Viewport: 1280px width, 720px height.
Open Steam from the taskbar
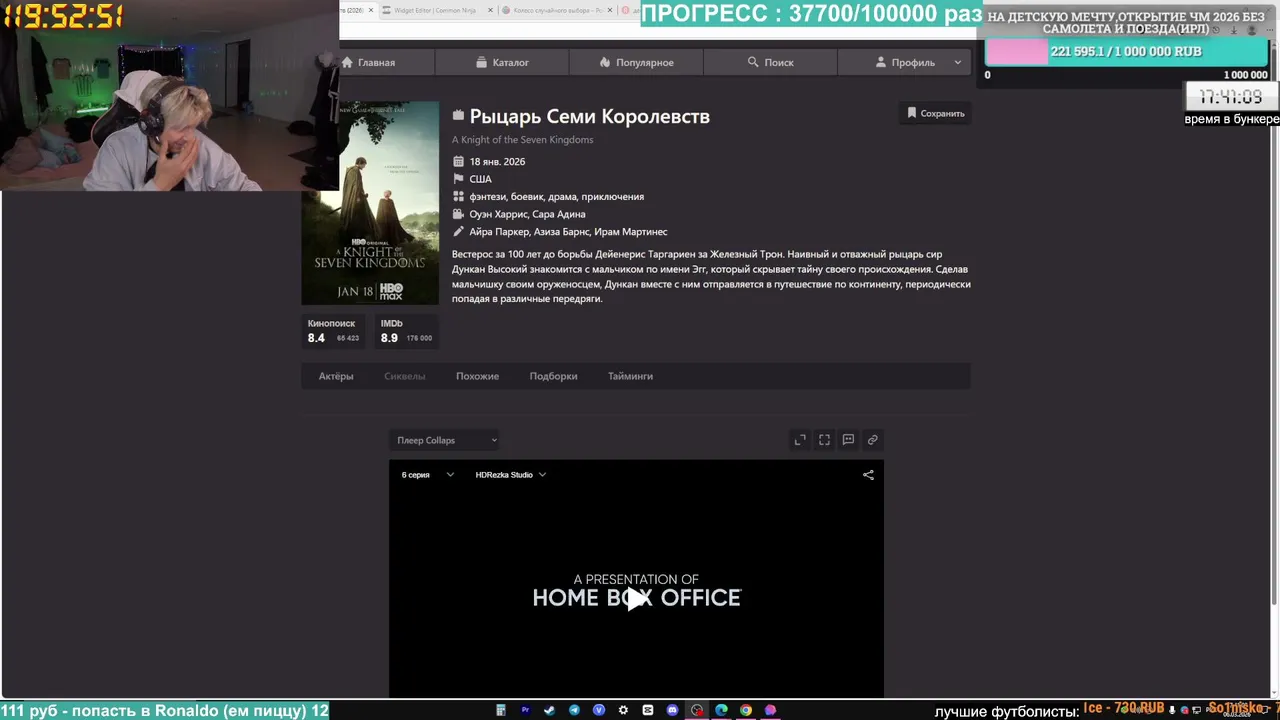tap(549, 710)
